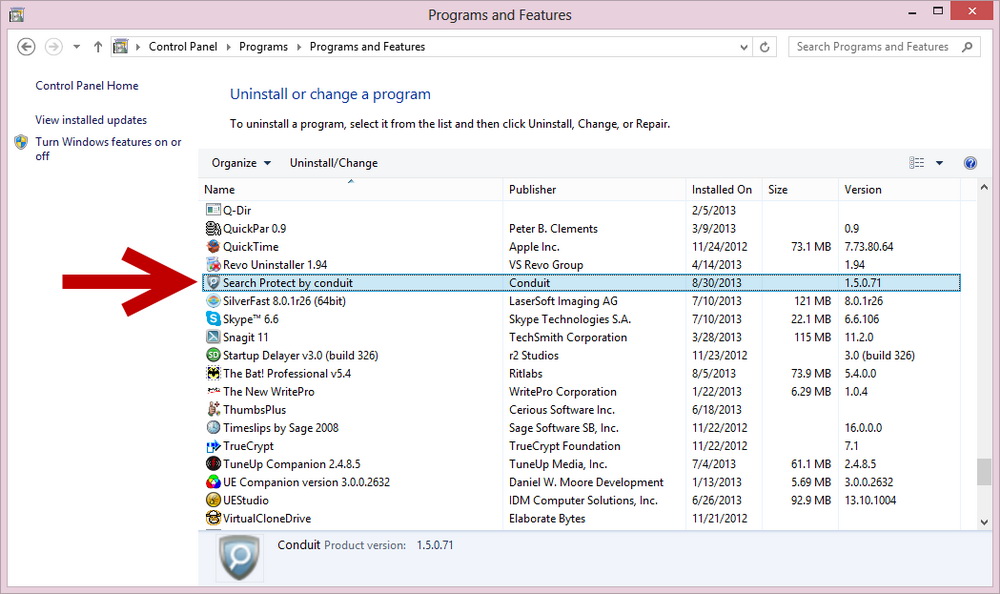Click the UE Companion icon
Screen dimensions: 1000x594
[x=213, y=482]
